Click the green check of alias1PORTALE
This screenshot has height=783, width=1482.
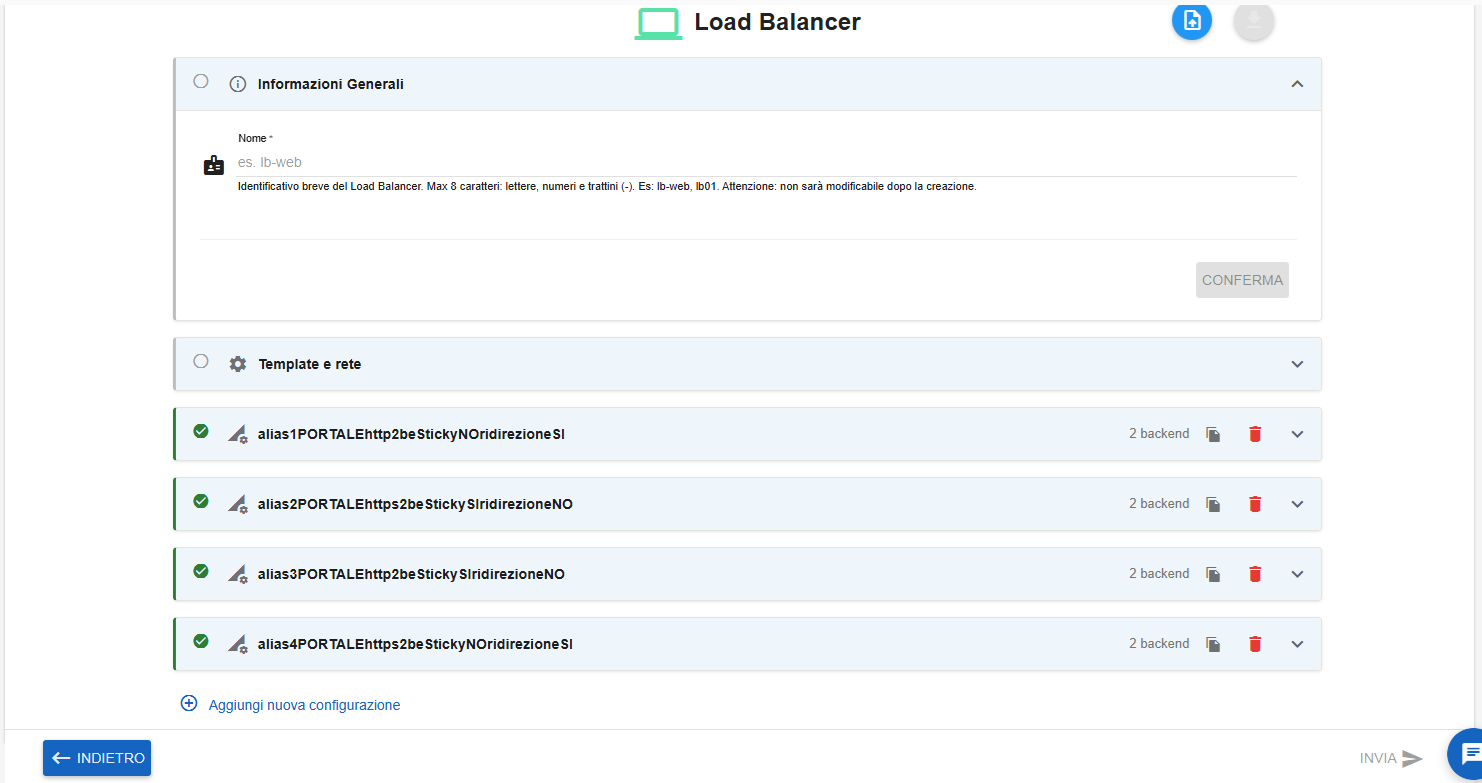pyautogui.click(x=201, y=431)
